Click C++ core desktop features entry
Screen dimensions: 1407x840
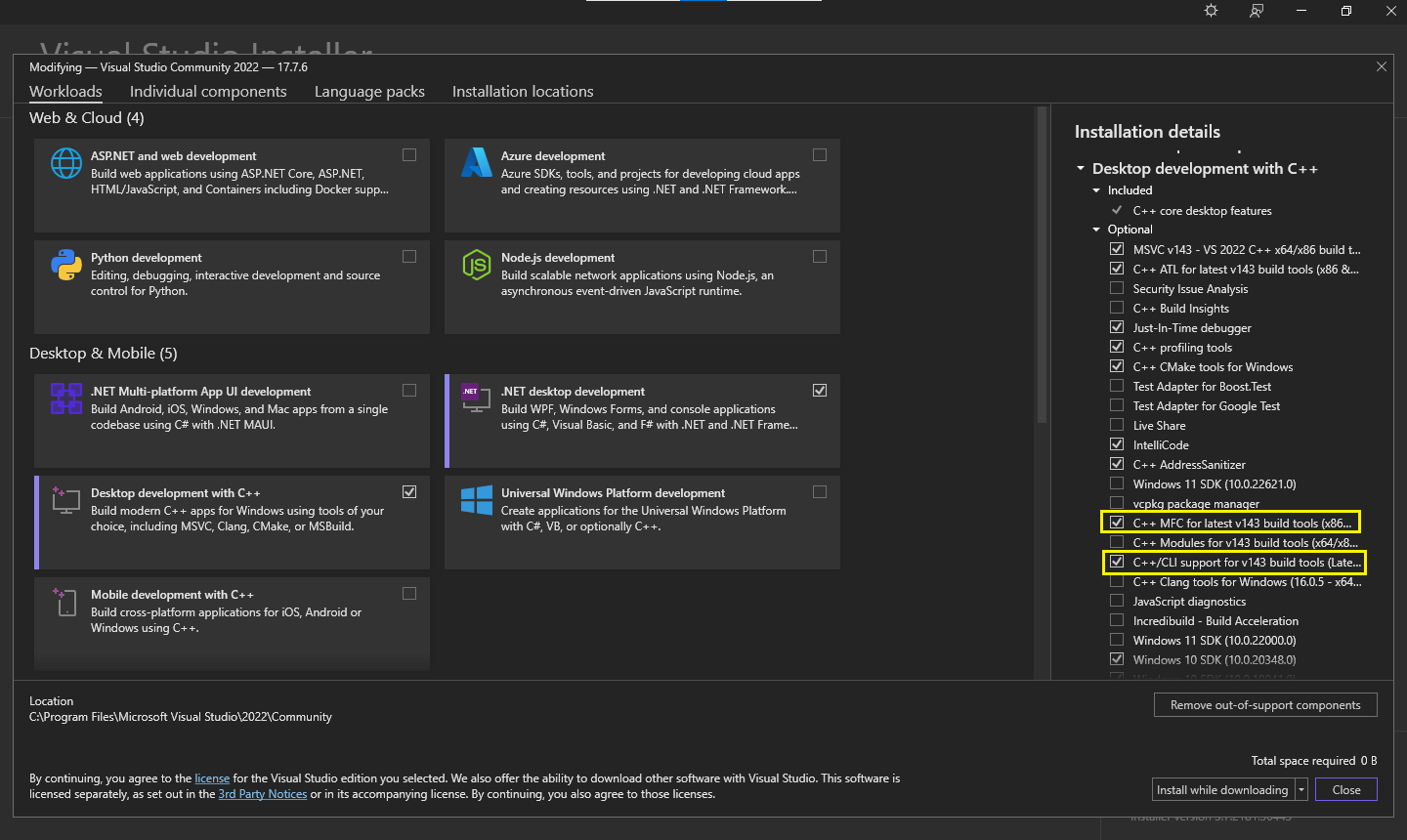click(x=1202, y=210)
